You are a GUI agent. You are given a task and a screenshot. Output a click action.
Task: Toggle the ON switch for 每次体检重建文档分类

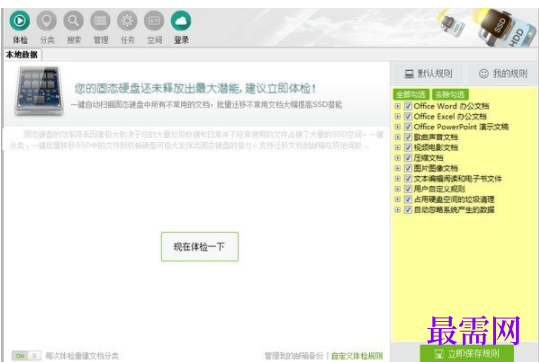26,356
